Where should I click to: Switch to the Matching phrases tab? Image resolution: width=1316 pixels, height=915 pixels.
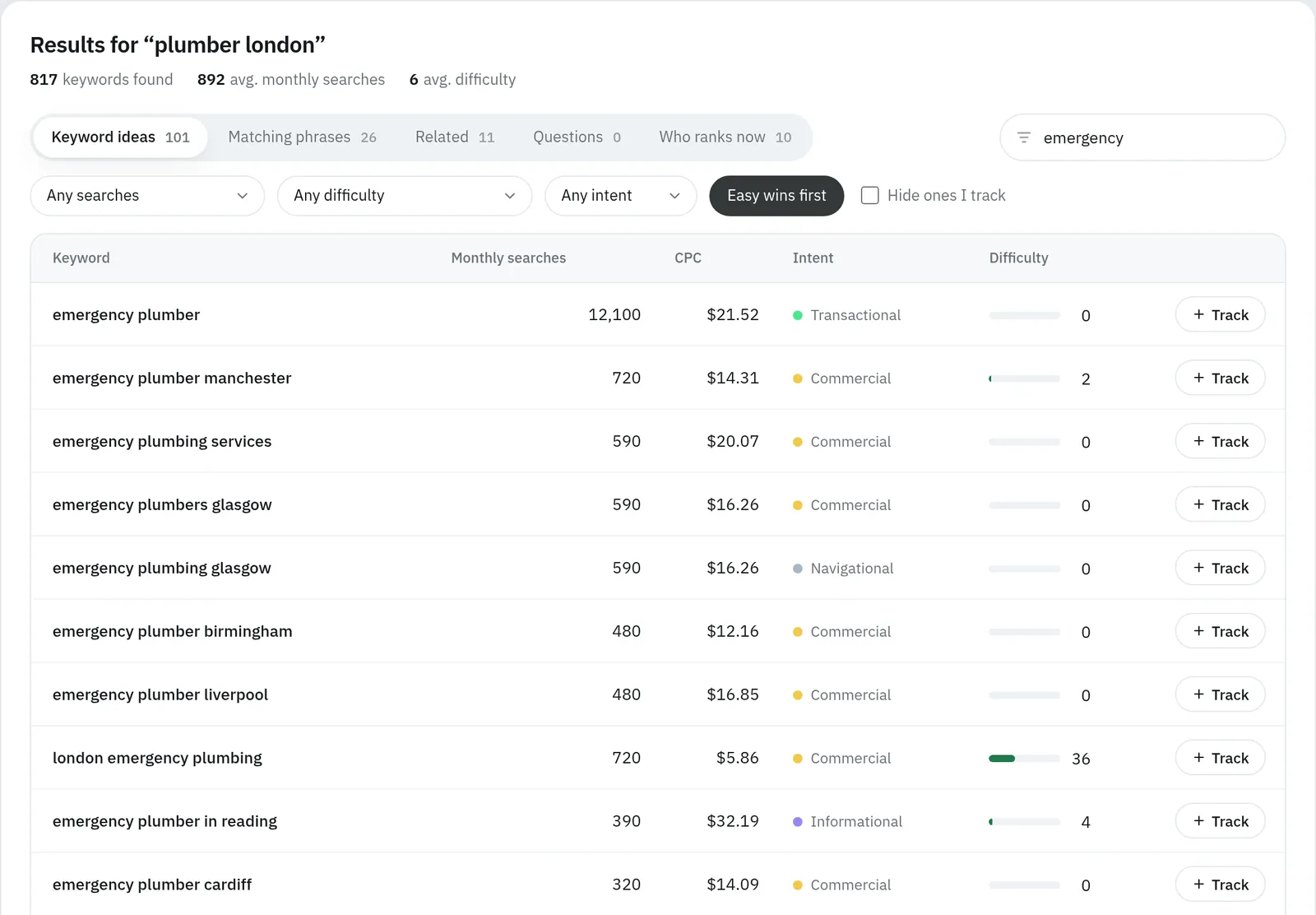302,137
